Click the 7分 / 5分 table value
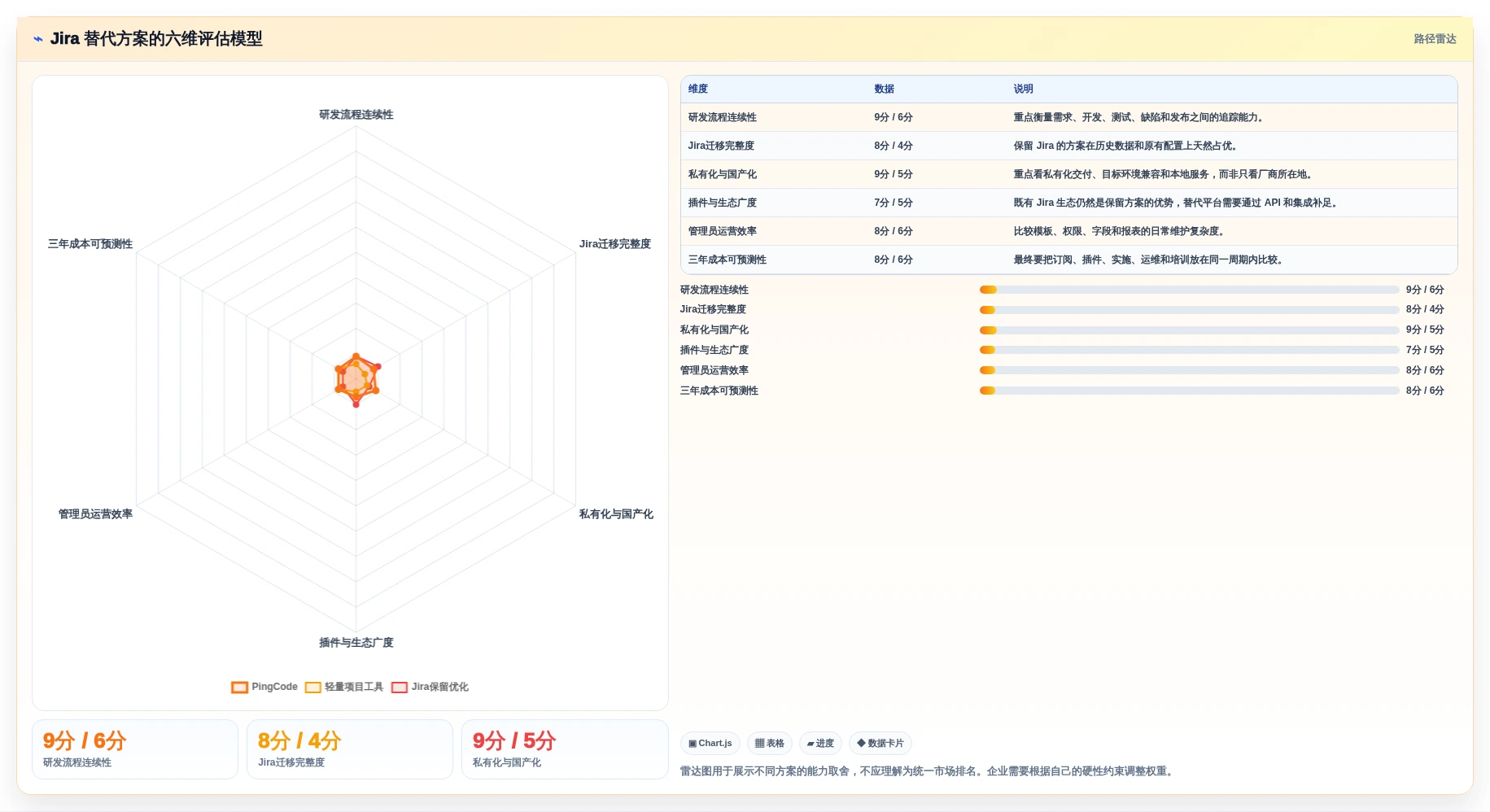The image size is (1490, 812). click(893, 203)
